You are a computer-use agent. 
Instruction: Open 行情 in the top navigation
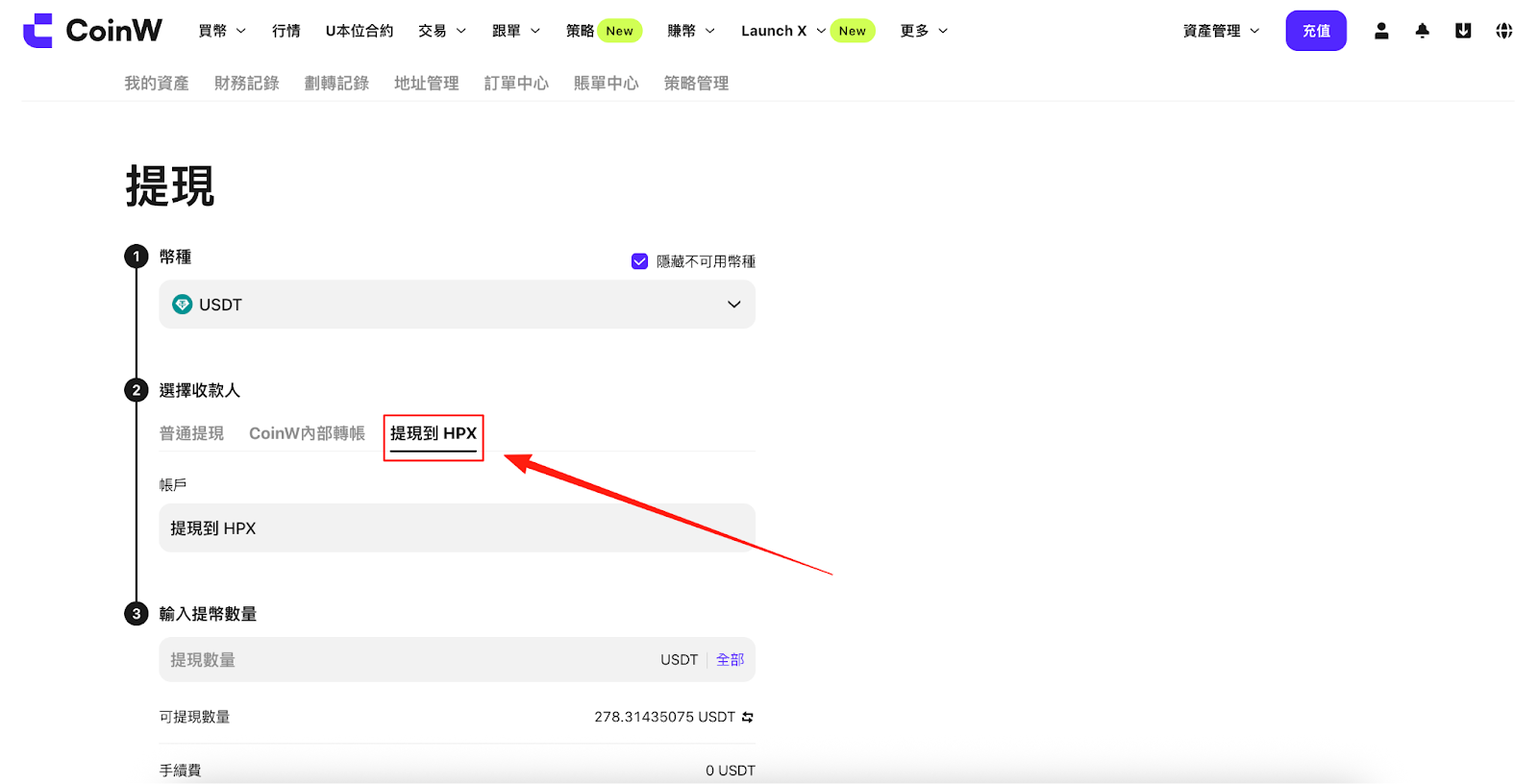click(286, 31)
